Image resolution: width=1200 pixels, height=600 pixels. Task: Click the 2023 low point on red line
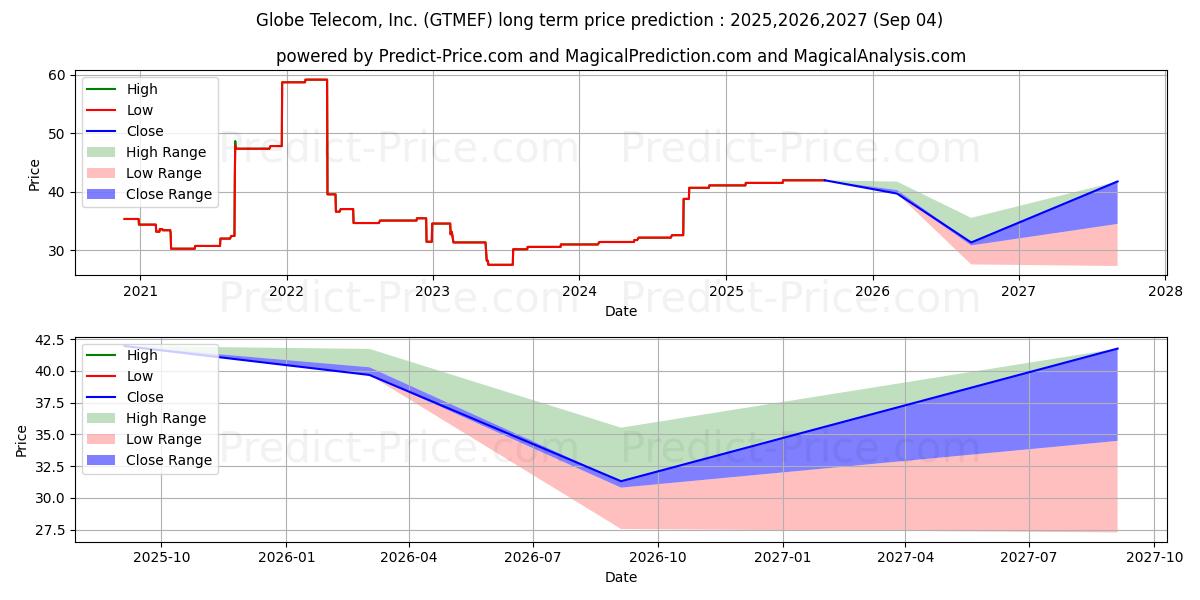tap(500, 264)
